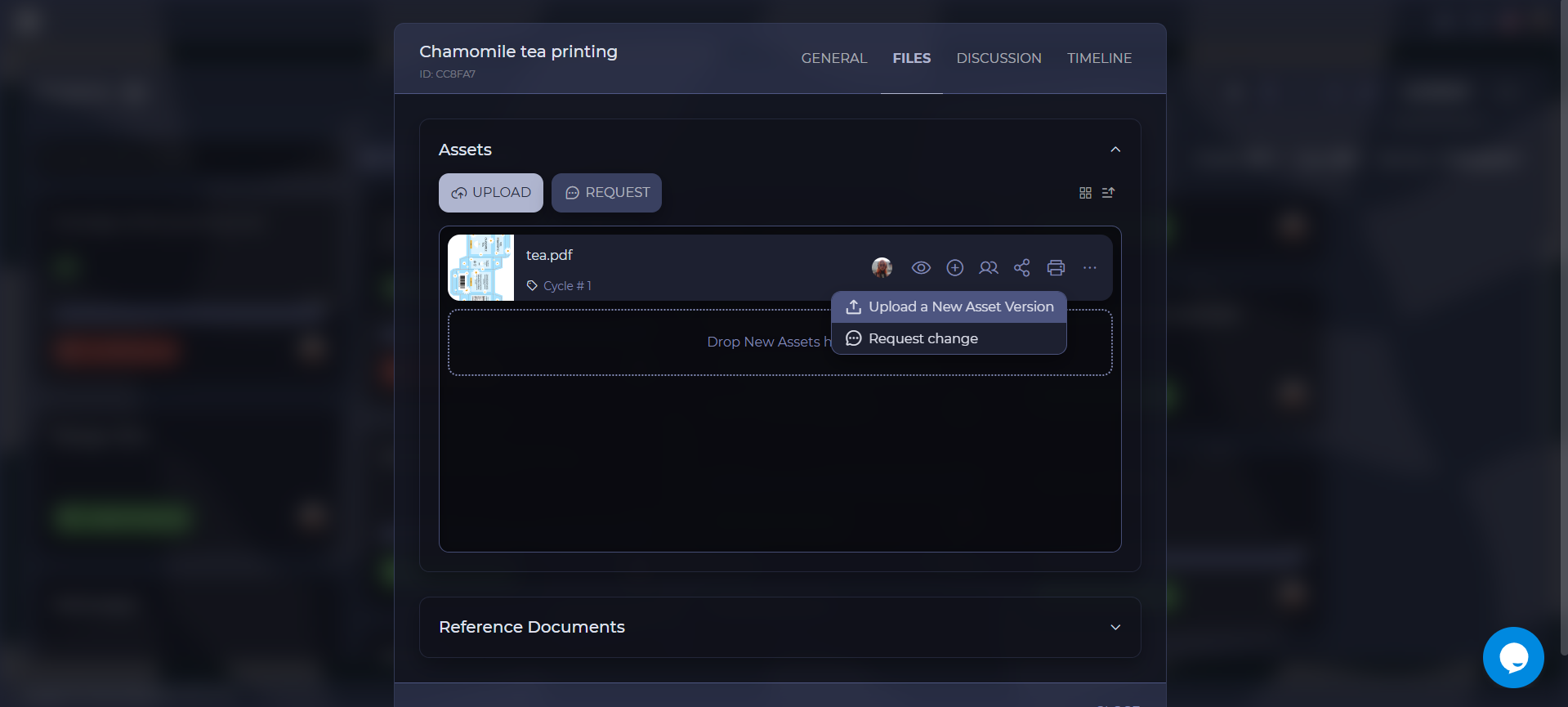Open the tea.pdf thumbnail preview
Viewport: 1568px width, 707px height.
[480, 268]
